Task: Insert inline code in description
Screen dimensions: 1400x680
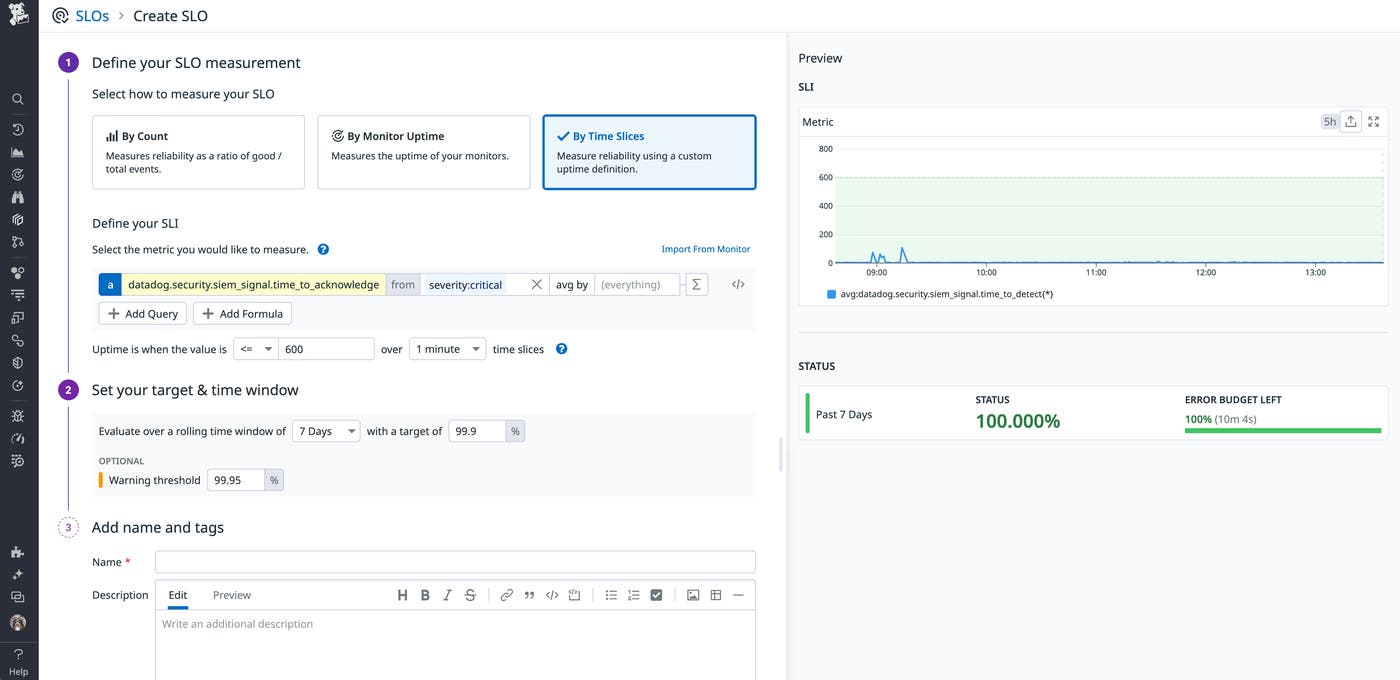Action: [x=552, y=595]
